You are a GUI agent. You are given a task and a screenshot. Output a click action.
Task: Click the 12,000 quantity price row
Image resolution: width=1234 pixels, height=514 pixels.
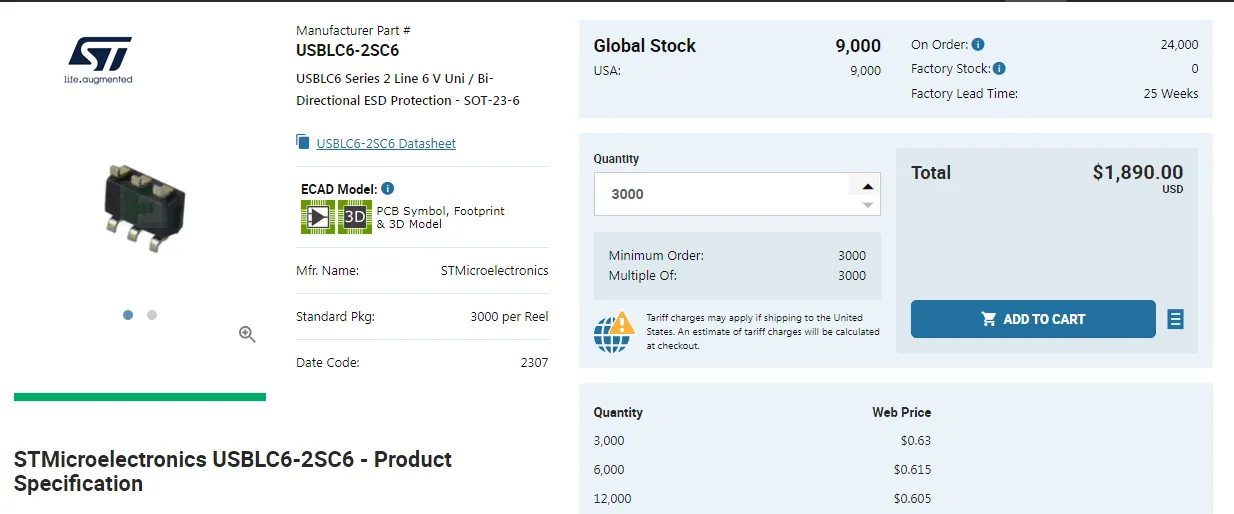point(762,499)
